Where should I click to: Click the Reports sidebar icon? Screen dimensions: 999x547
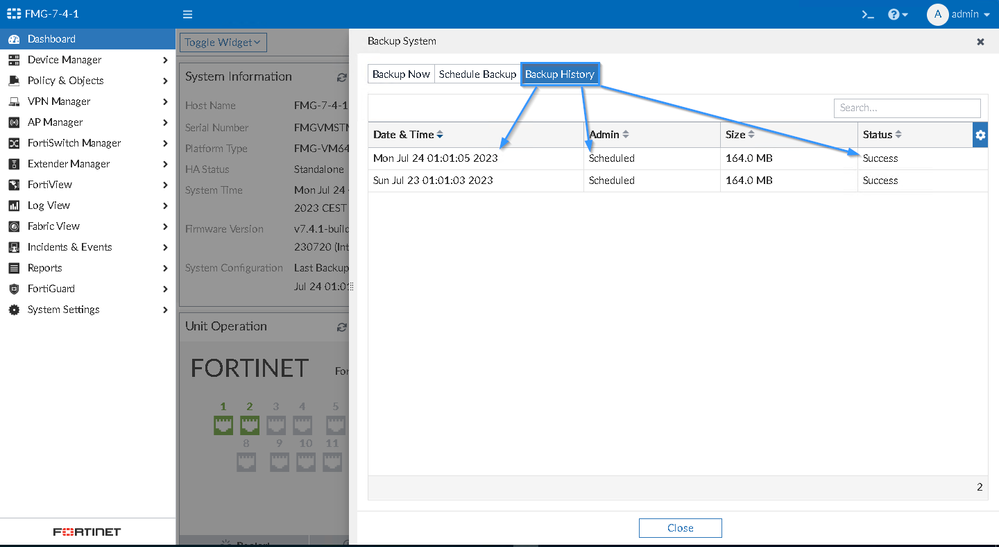click(14, 268)
